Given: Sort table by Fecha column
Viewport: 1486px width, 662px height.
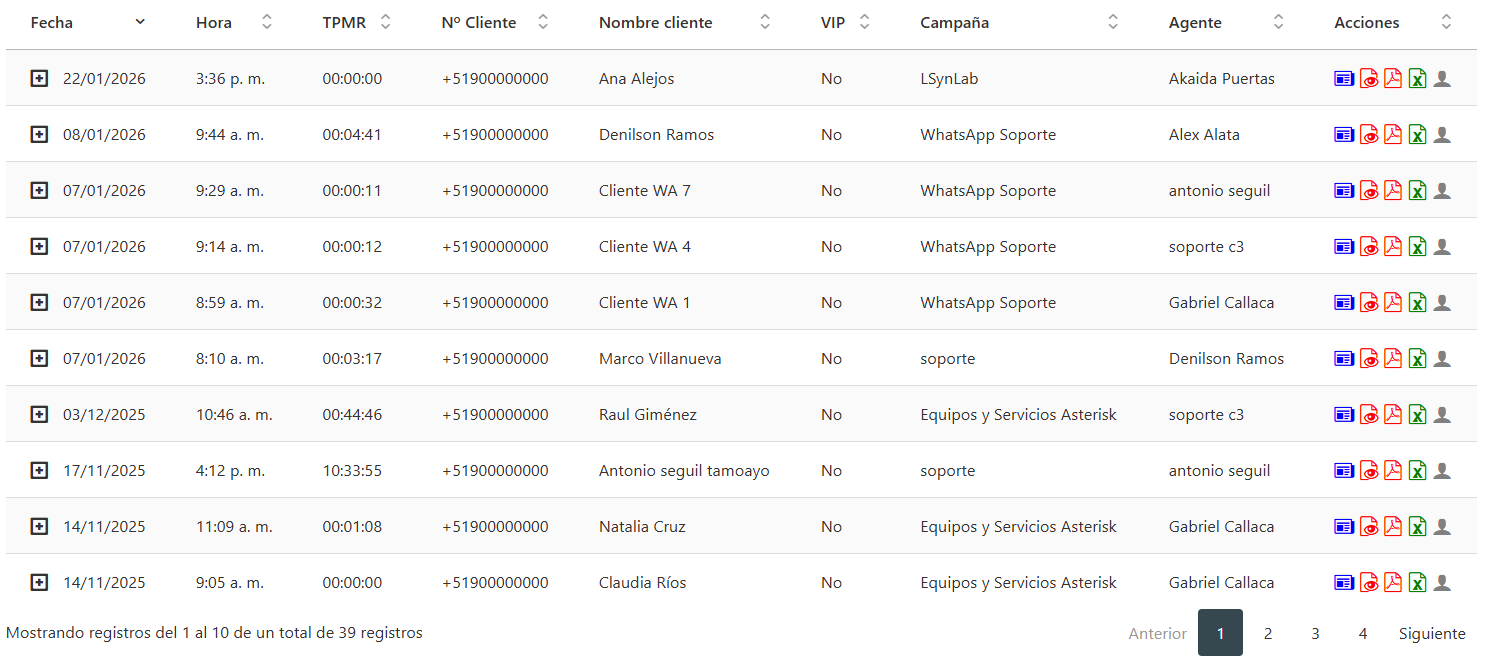Looking at the screenshot, I should [x=140, y=23].
